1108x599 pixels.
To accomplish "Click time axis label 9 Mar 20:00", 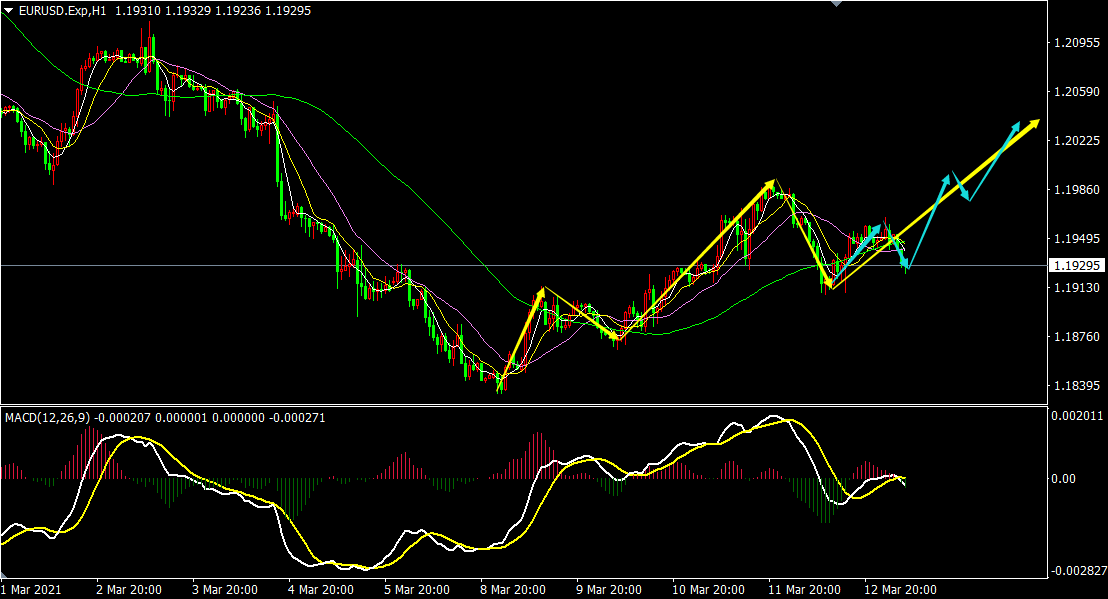I will tap(609, 590).
